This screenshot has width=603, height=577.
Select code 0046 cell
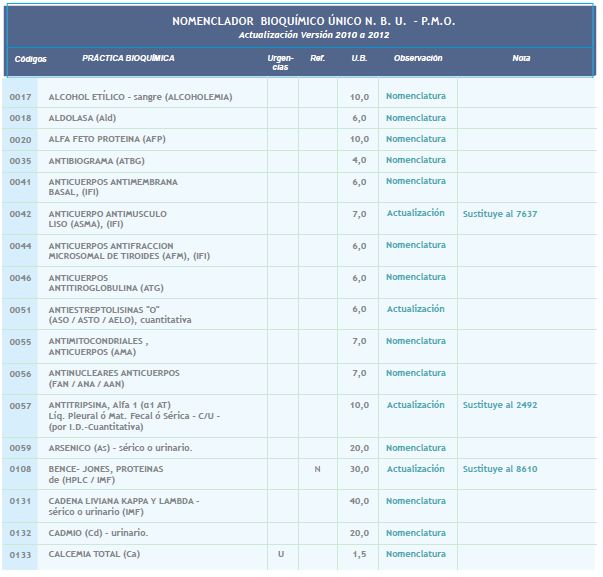click(20, 278)
